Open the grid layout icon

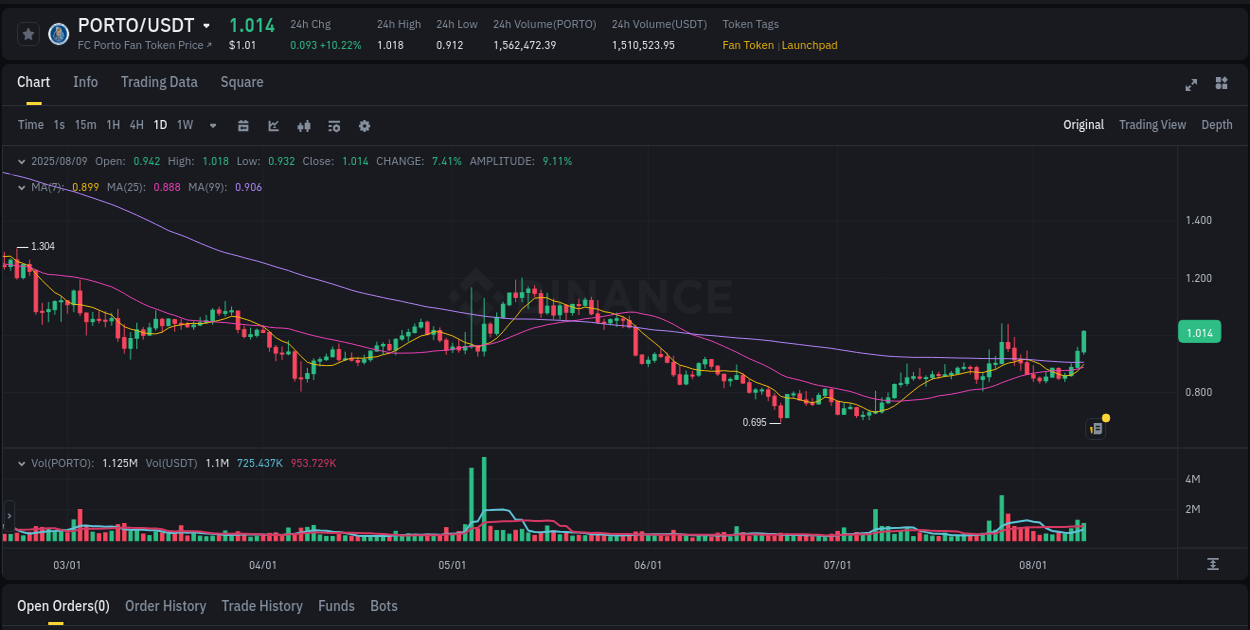pyautogui.click(x=1220, y=85)
